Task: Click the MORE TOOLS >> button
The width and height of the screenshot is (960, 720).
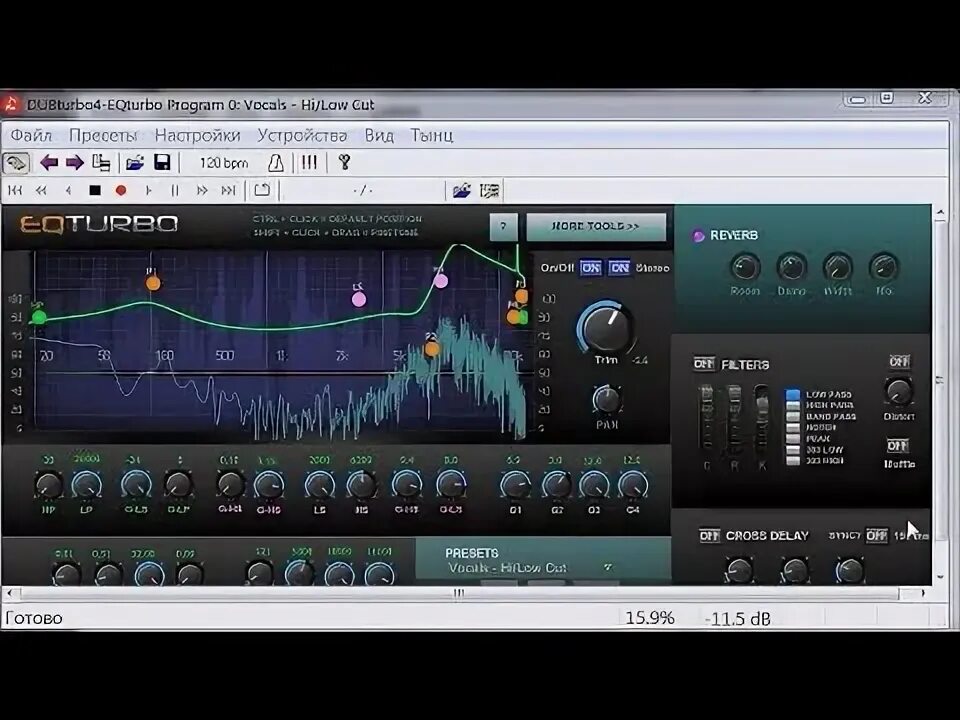Action: [596, 227]
